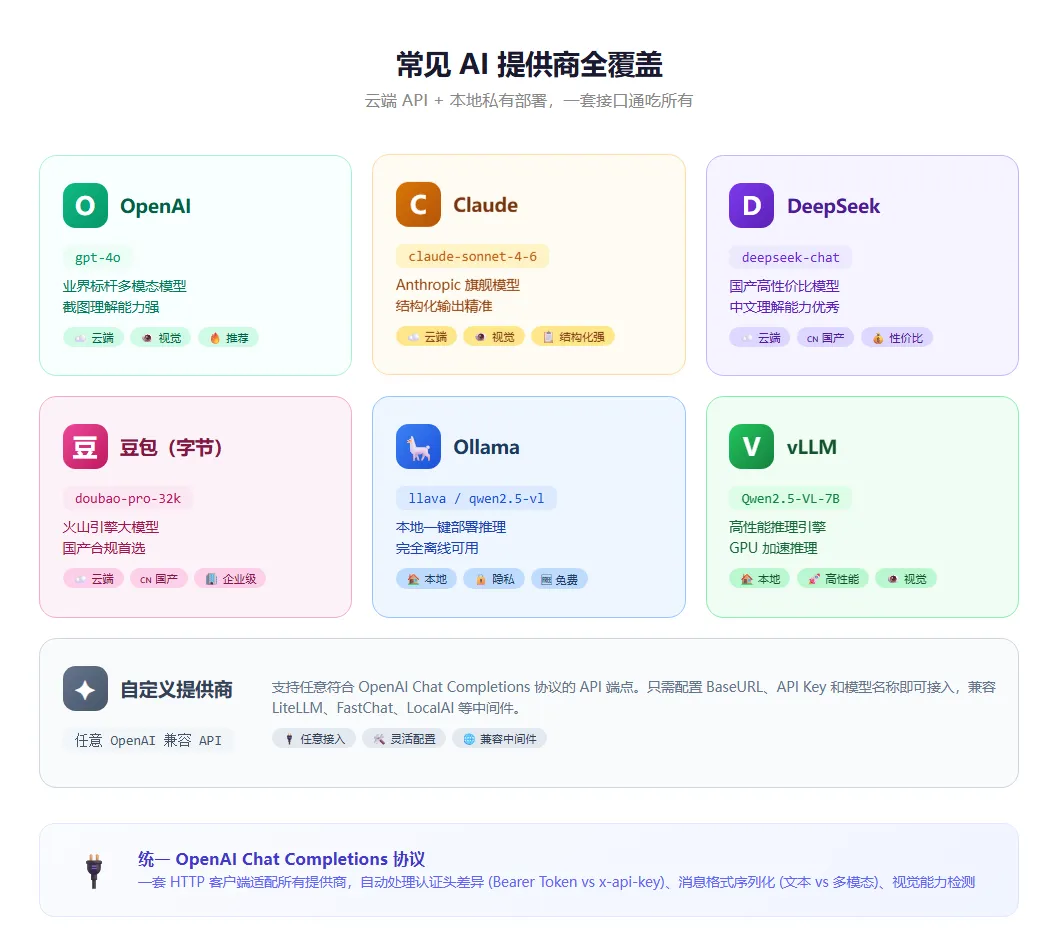Click the 统一 OpenAI Chat Completions 协议 heading

point(281,858)
